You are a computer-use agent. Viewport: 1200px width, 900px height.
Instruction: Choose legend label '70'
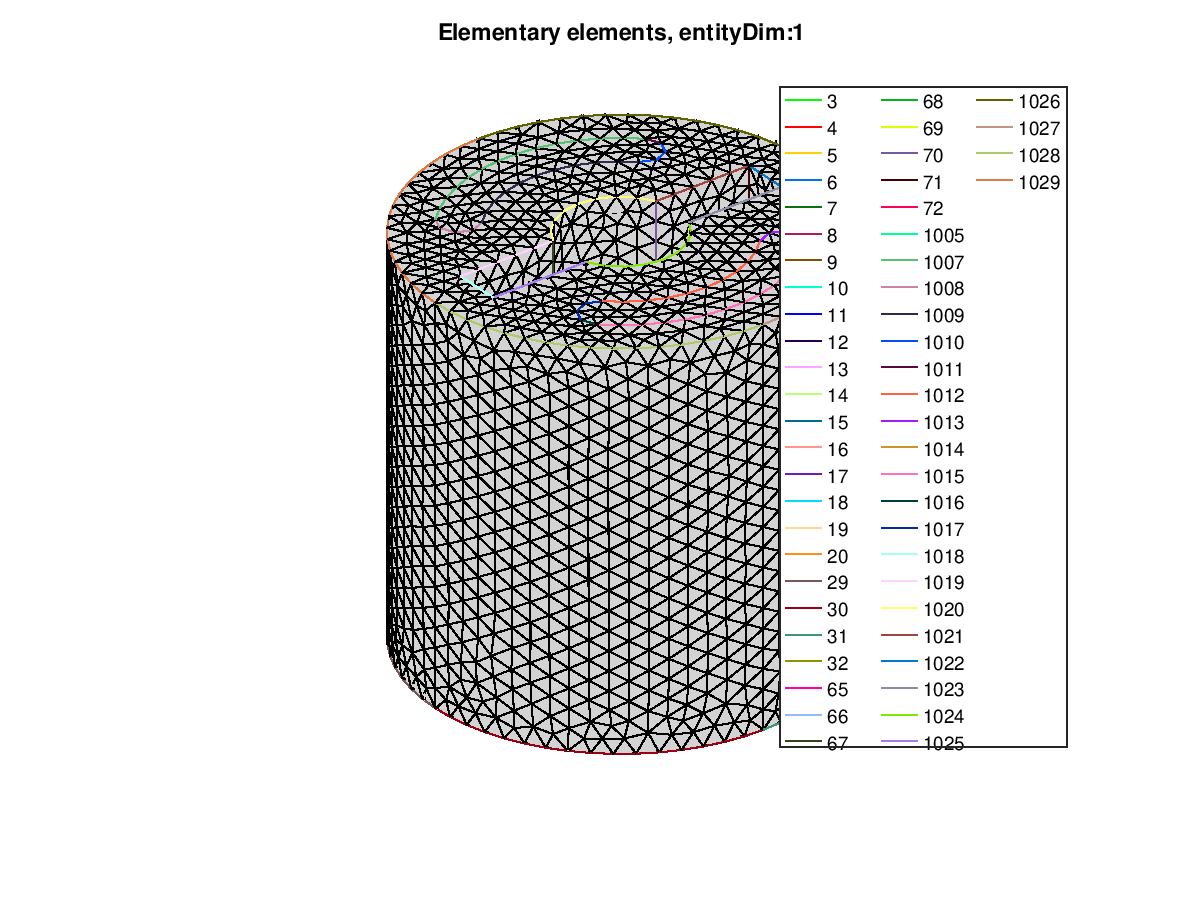933,156
